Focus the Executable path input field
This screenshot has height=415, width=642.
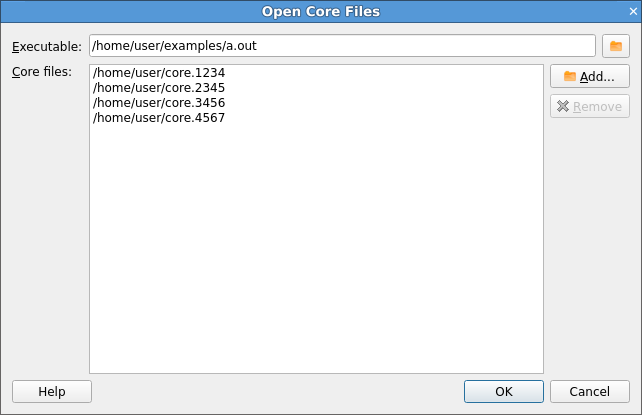[x=342, y=46]
